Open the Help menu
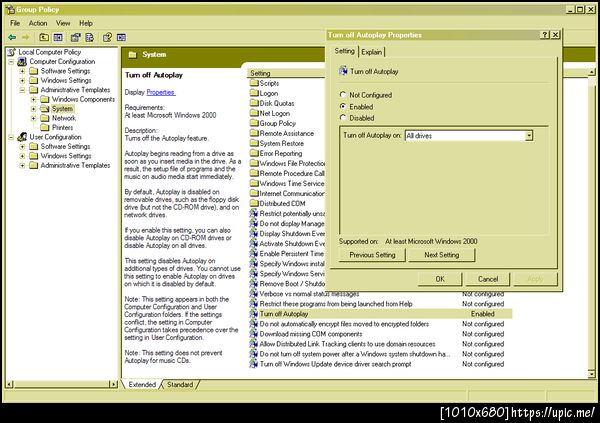 coord(86,23)
